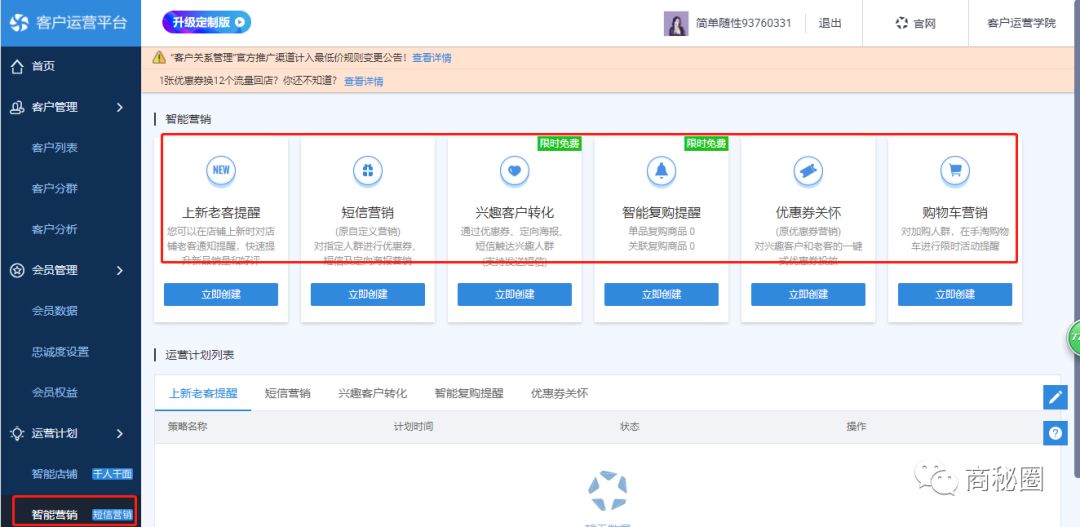This screenshot has height=527, width=1080.
Task: Click the ticket icon for 优惠券关怀
Action: pos(808,170)
